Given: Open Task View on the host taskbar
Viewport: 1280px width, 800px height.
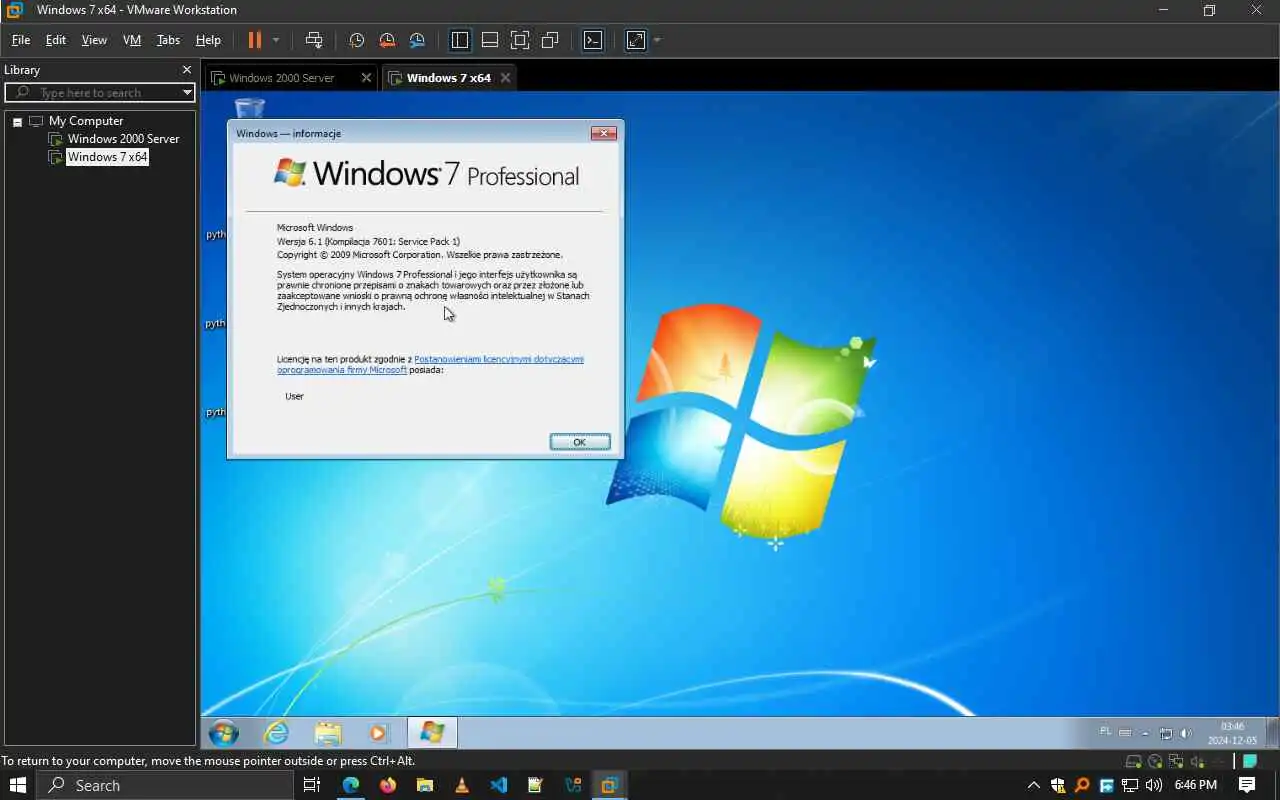Looking at the screenshot, I should tap(312, 785).
